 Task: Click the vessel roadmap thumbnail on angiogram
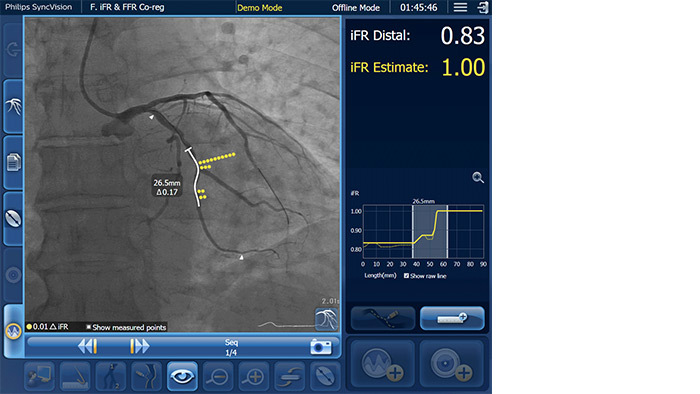pyautogui.click(x=326, y=319)
